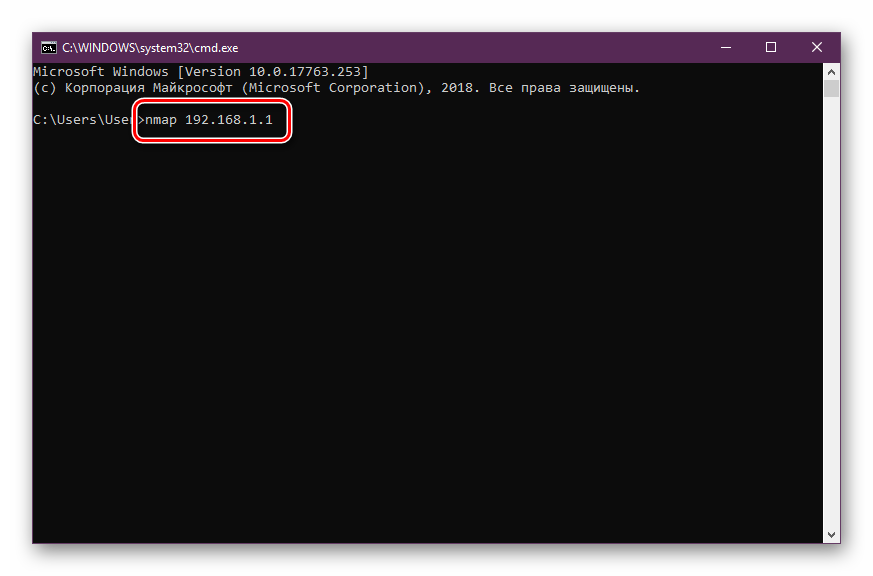Click the IP address 192.168.1.1
Viewport: 873px width, 576px height.
[x=229, y=120]
